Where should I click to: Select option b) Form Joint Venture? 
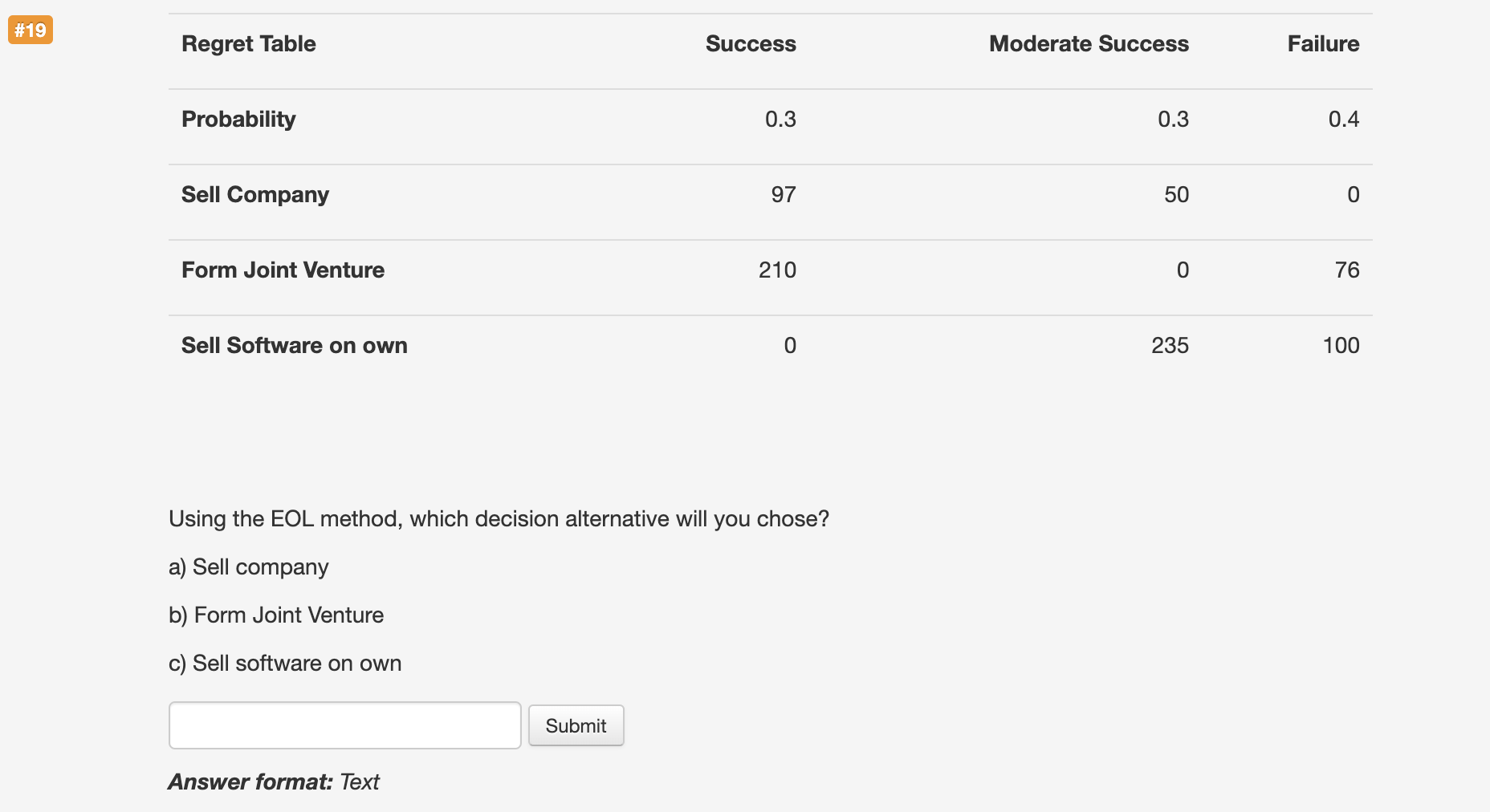(x=276, y=615)
